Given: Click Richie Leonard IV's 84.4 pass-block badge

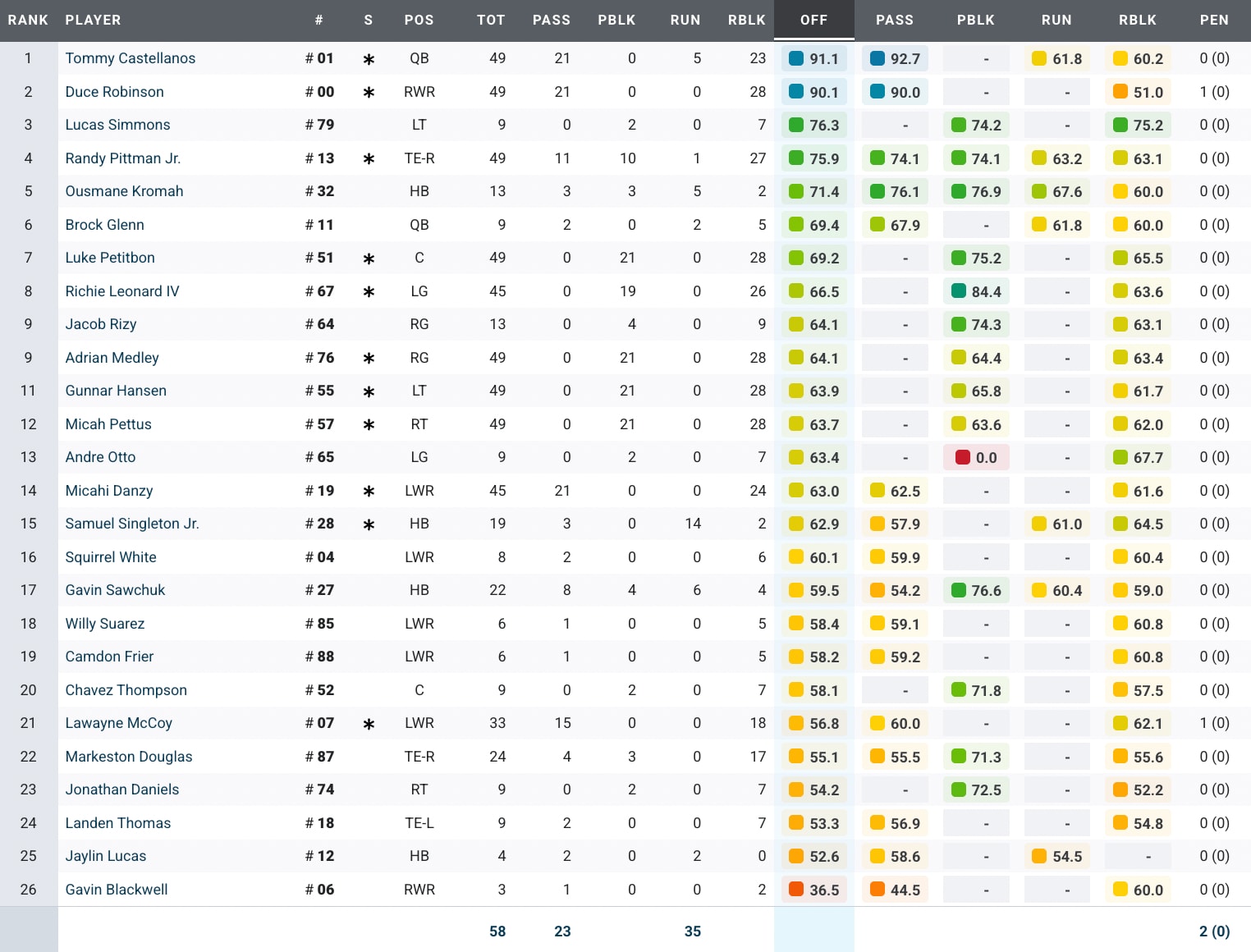Looking at the screenshot, I should click(x=976, y=291).
